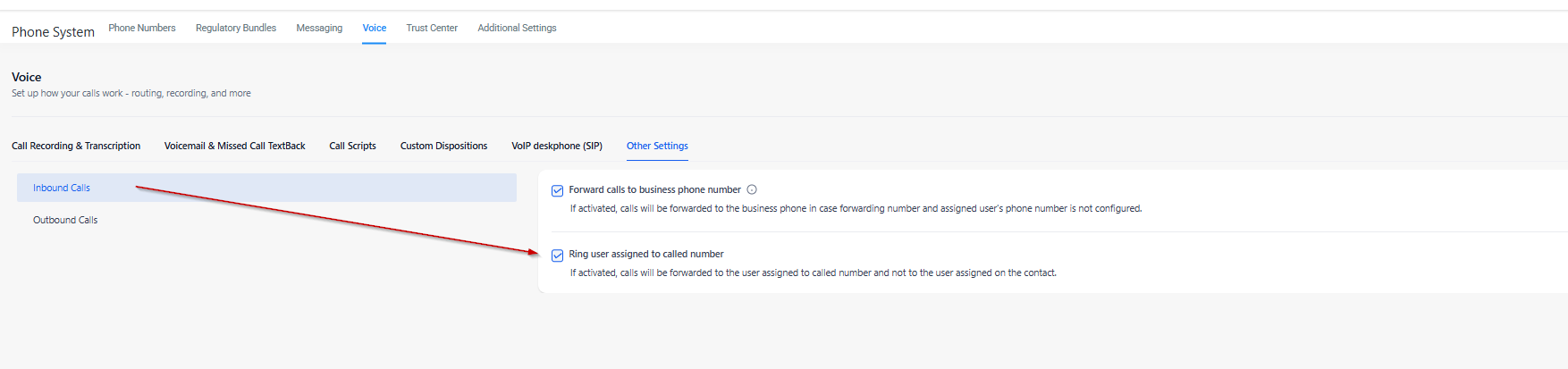Uncheck Ring user assigned to called number

(x=558, y=256)
